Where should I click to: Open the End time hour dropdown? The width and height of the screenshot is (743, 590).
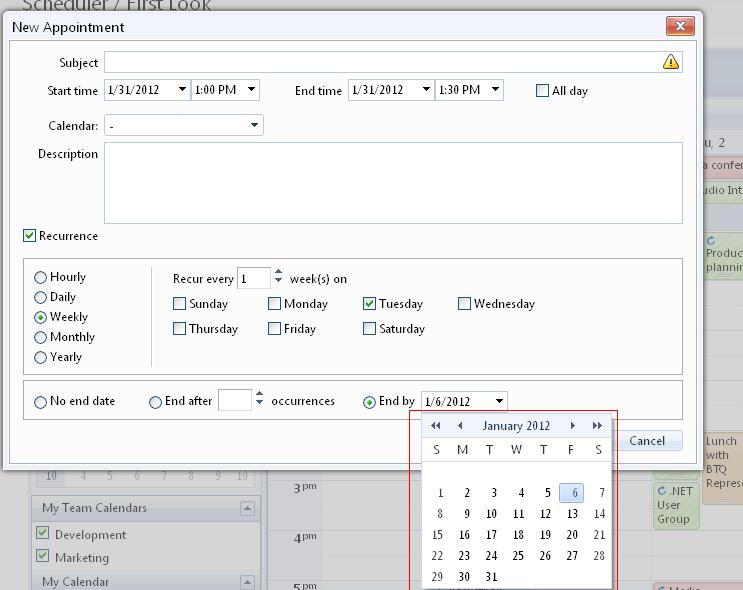pyautogui.click(x=495, y=90)
